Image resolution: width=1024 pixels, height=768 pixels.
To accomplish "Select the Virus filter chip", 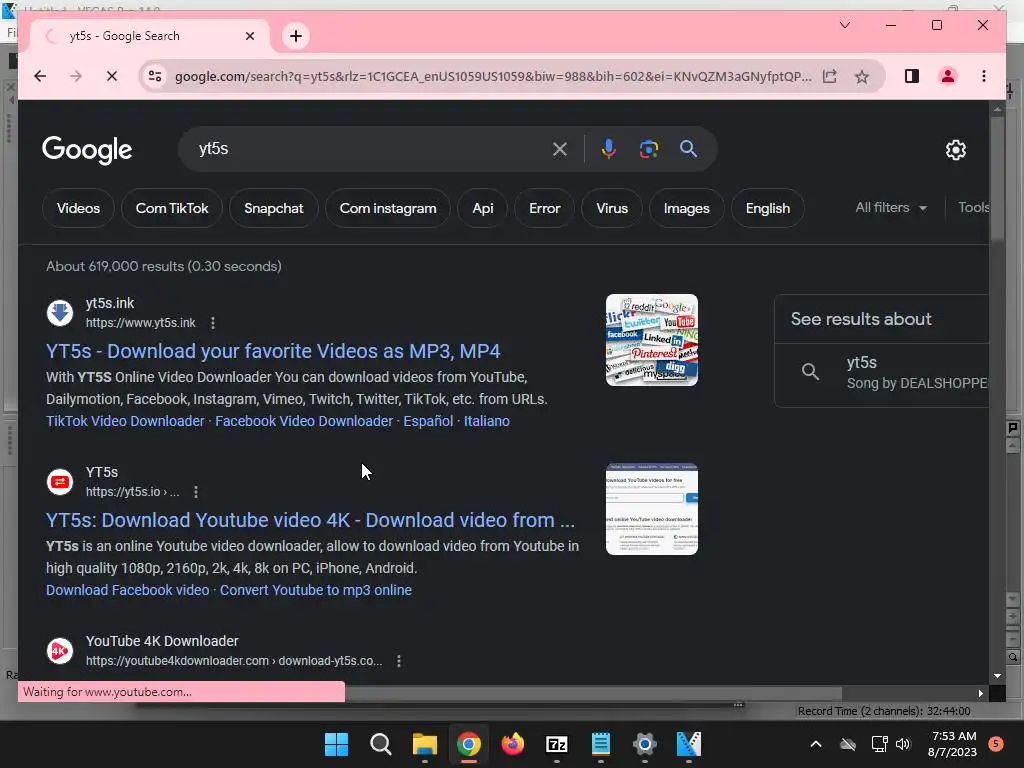I will click(612, 208).
